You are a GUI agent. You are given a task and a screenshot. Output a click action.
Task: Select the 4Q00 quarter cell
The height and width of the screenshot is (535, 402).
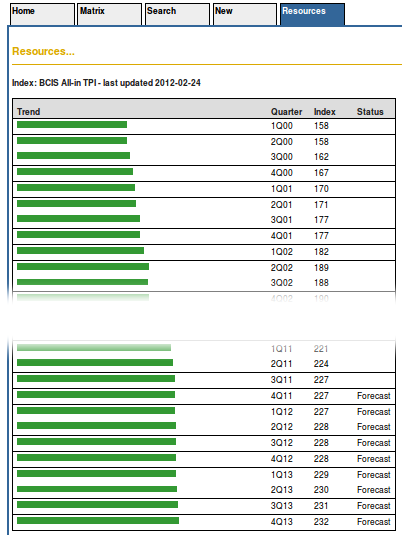[x=282, y=173]
